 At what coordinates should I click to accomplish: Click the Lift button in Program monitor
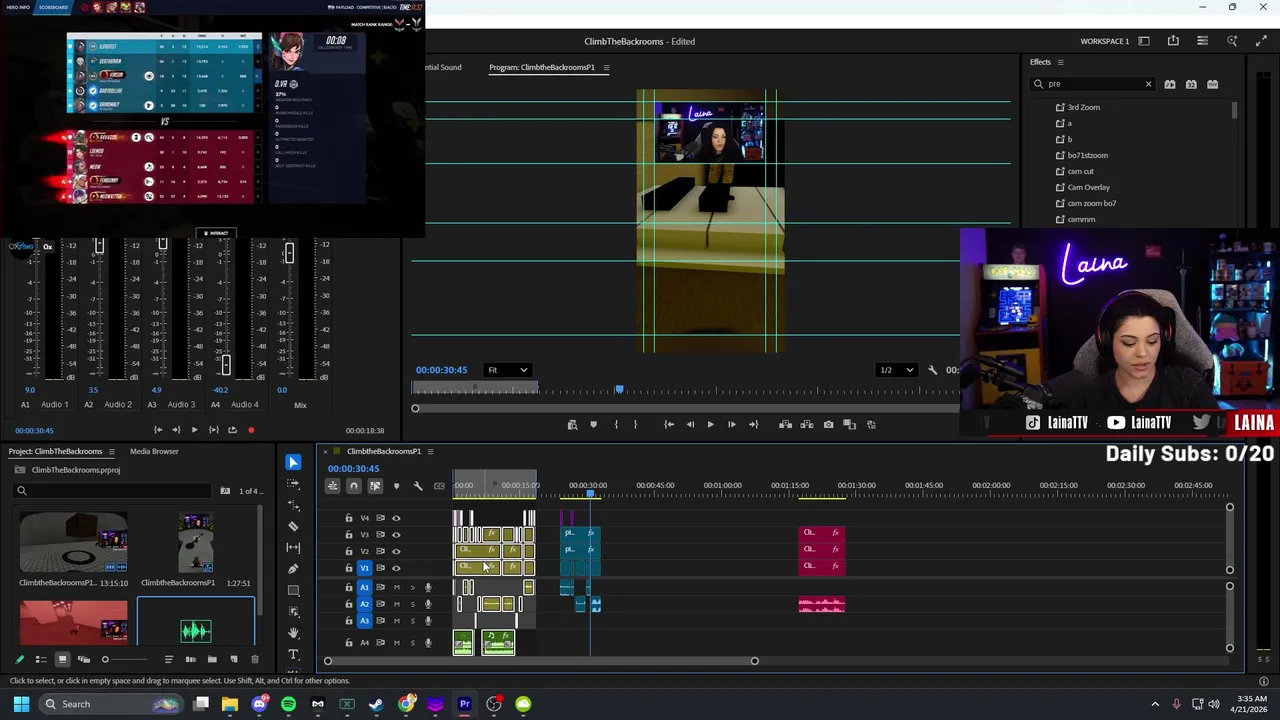point(785,425)
